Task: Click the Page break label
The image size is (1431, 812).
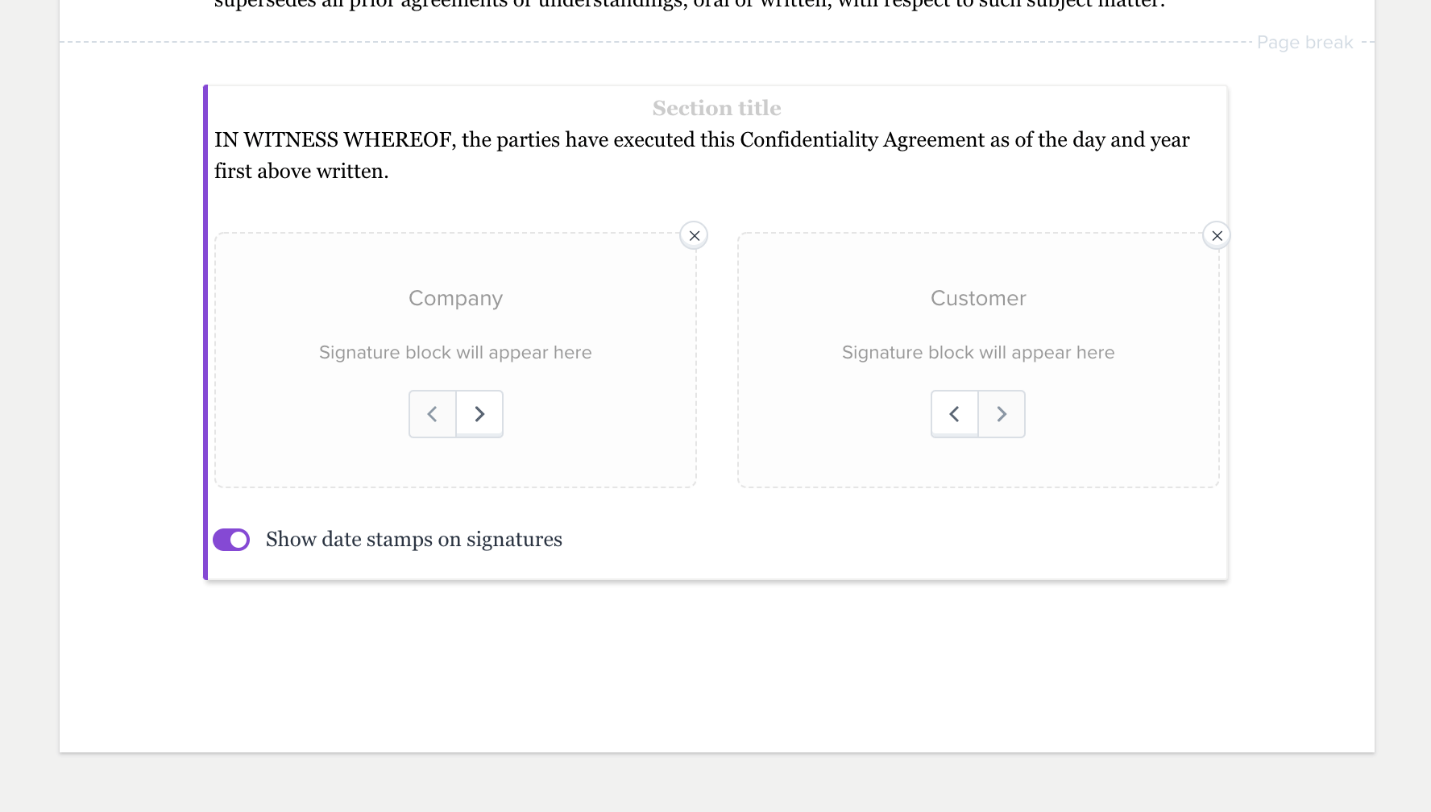Action: point(1304,42)
